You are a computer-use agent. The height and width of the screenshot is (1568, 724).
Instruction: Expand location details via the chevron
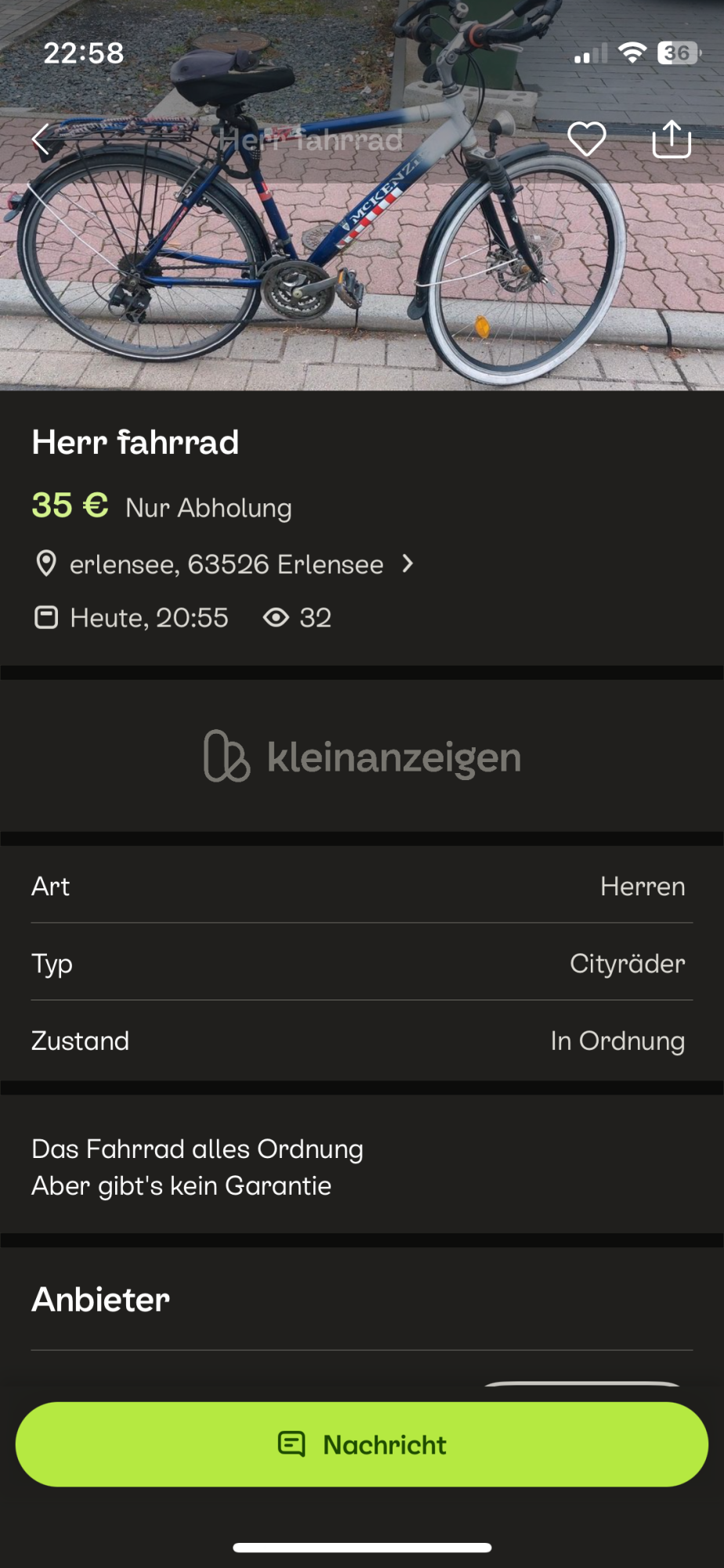(407, 564)
